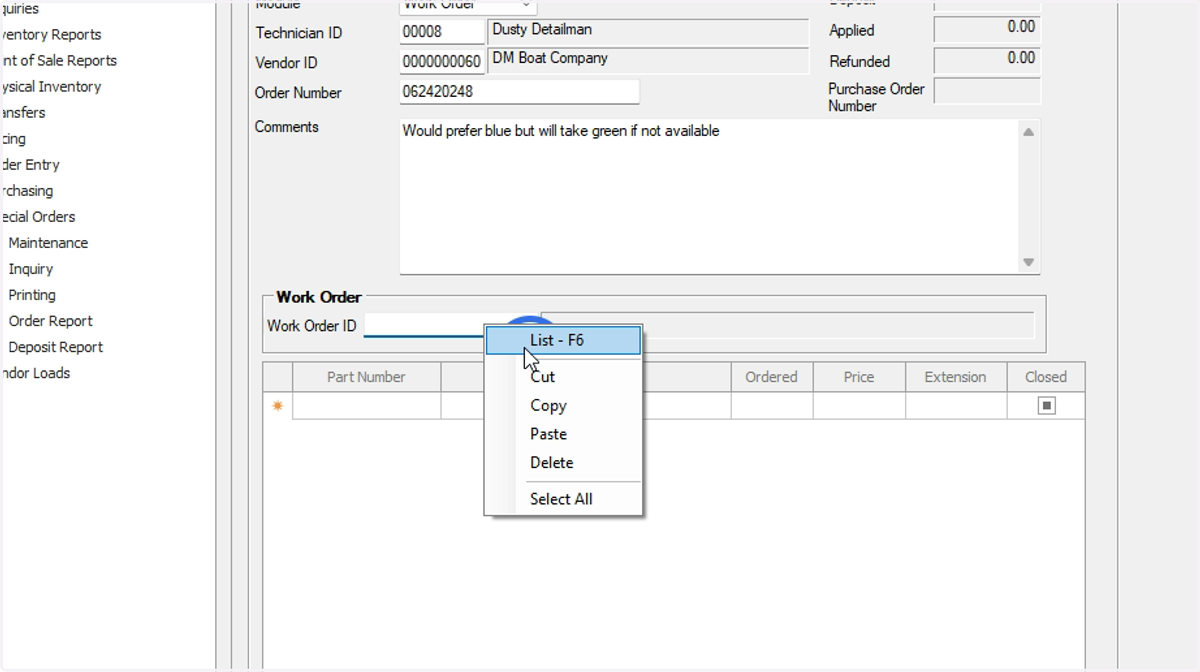Open Deposit Report in the sidebar
Viewport: 1200px width, 672px height.
coord(56,346)
